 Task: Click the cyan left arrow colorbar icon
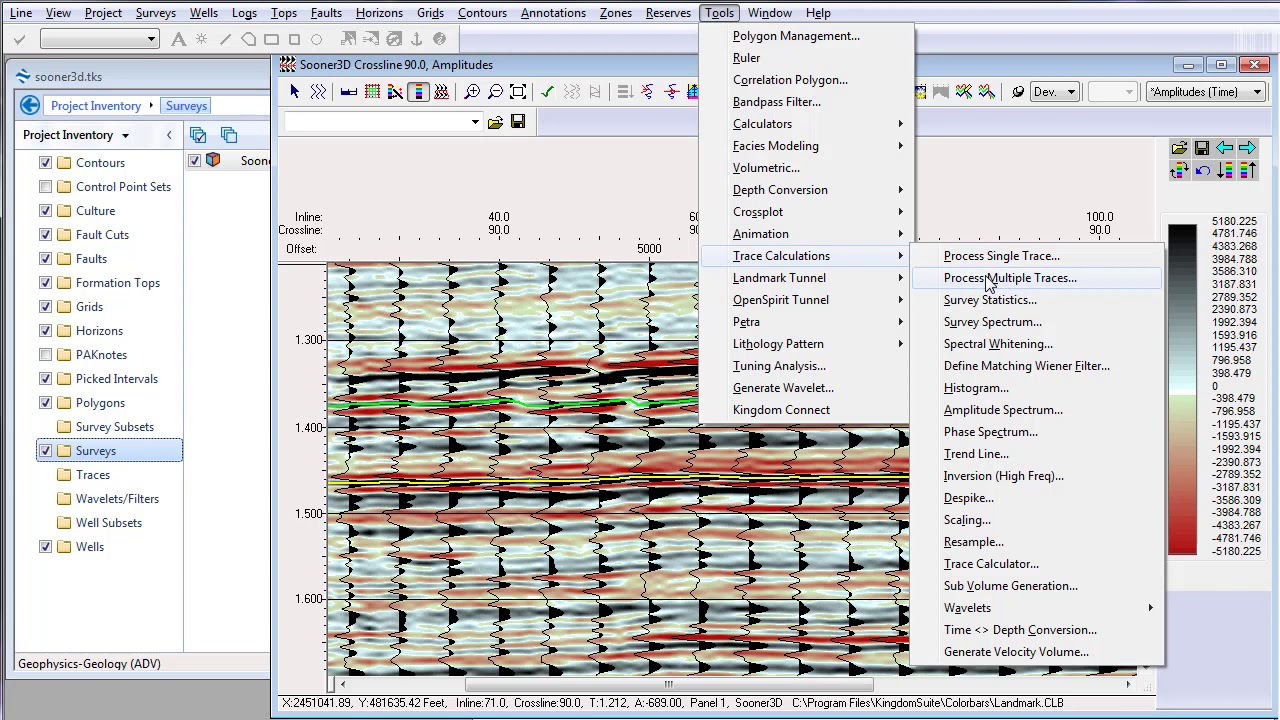pyautogui.click(x=1225, y=149)
